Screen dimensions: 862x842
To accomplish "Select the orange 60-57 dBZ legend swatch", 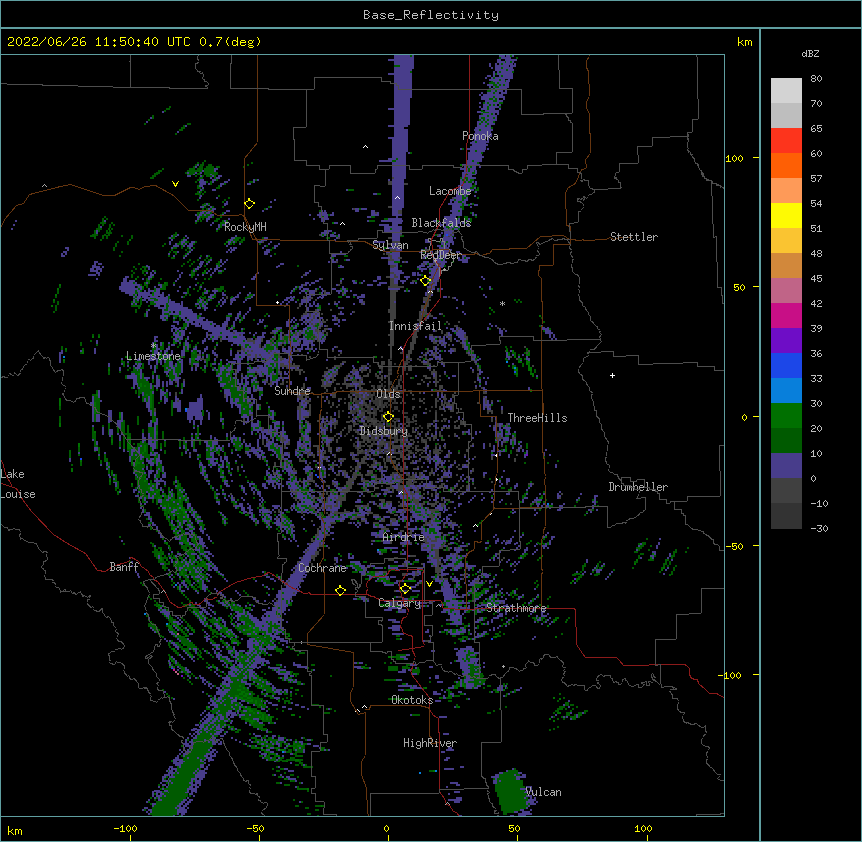I will pyautogui.click(x=786, y=165).
